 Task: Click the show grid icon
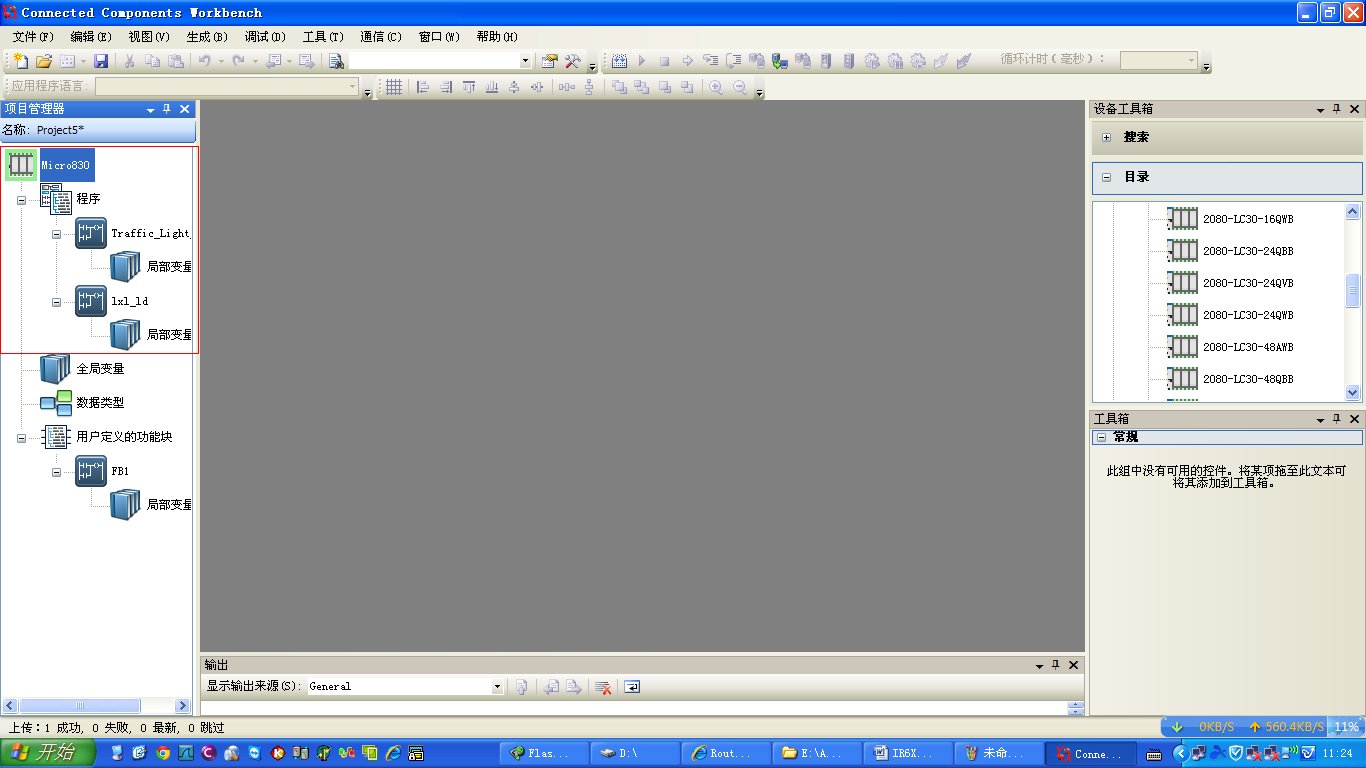[x=394, y=87]
